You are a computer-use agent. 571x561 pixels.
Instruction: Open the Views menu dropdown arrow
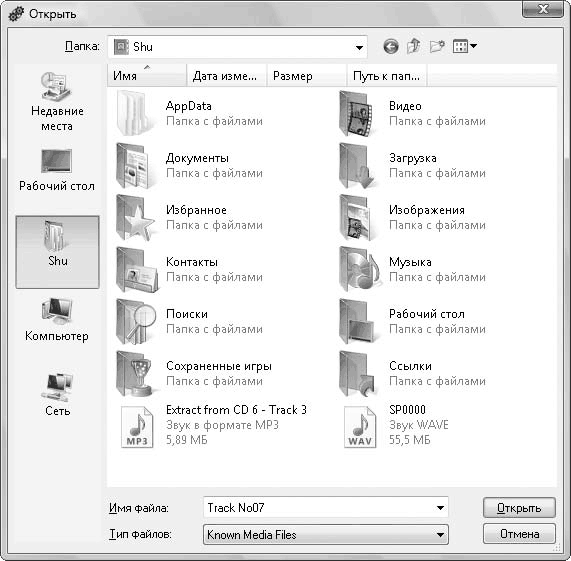[473, 46]
